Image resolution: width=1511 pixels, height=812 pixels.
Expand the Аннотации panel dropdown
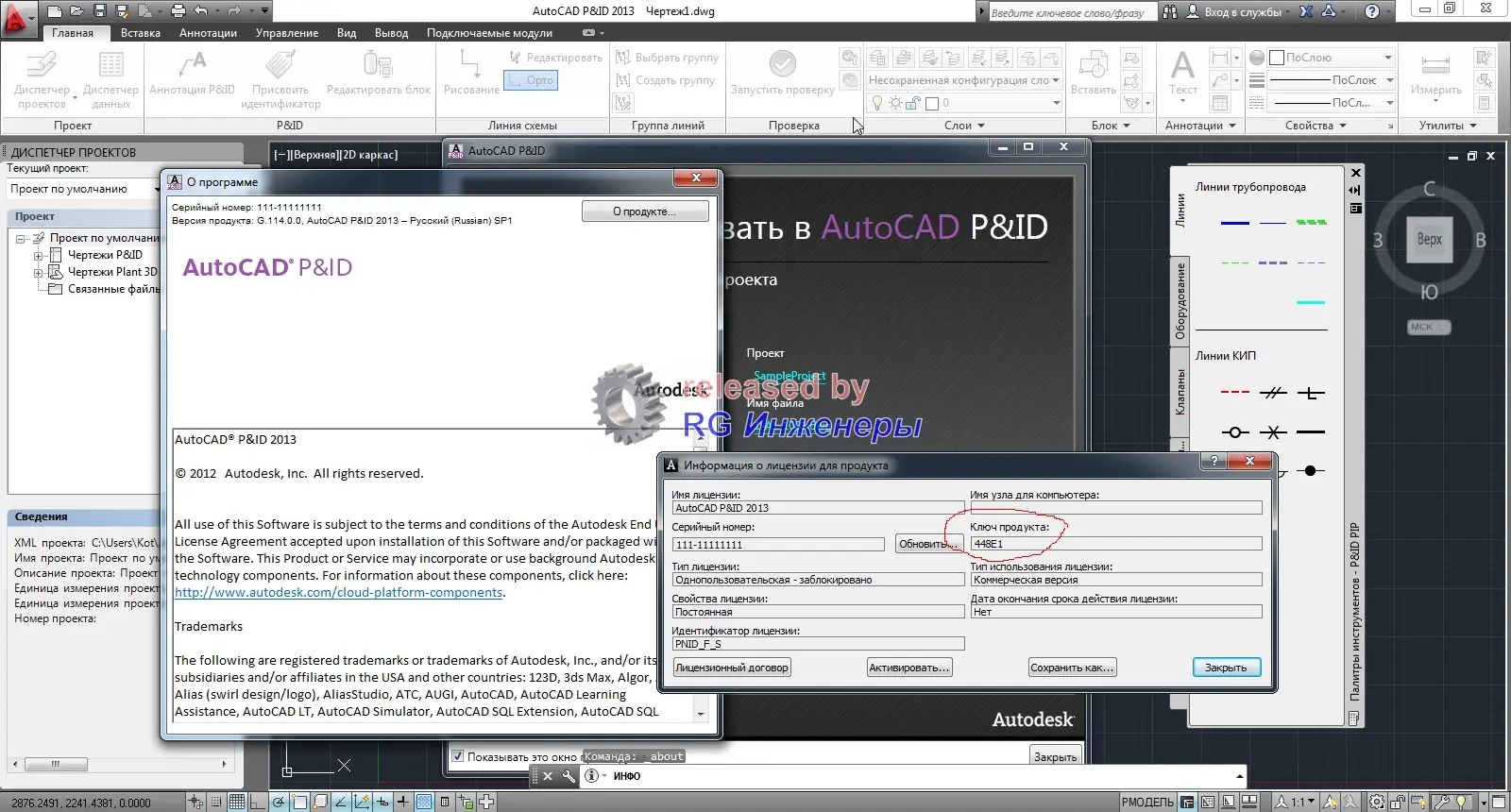tap(1200, 126)
